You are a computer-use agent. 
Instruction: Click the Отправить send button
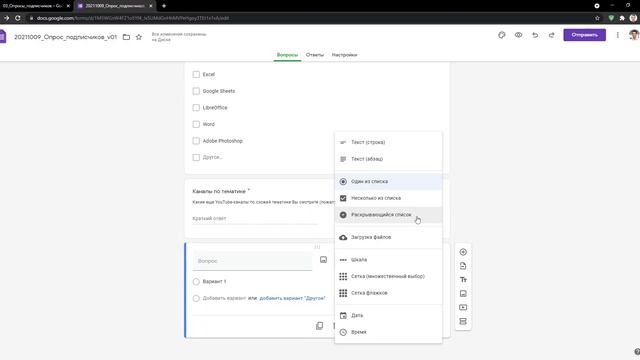tap(584, 35)
